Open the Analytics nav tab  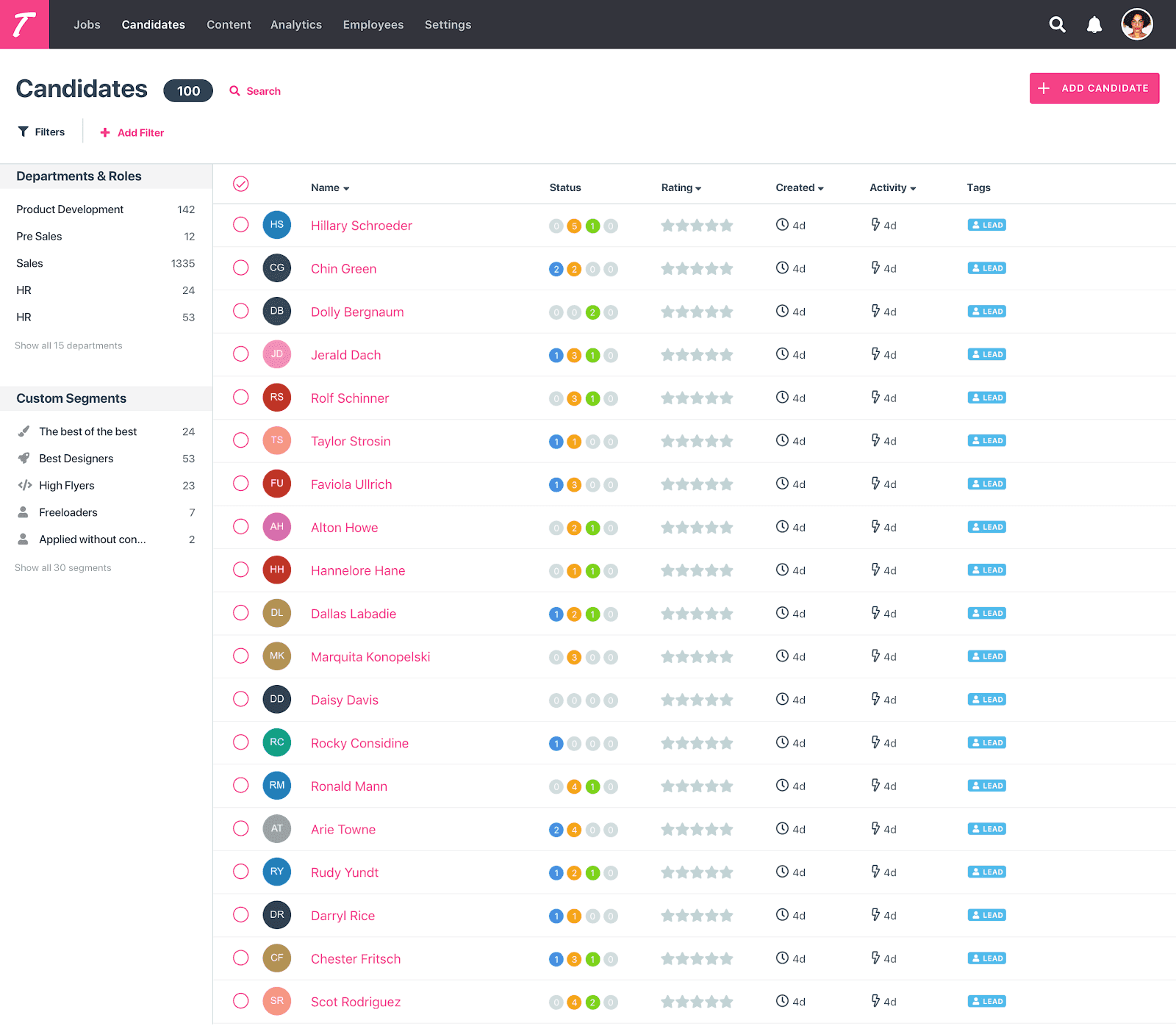296,25
